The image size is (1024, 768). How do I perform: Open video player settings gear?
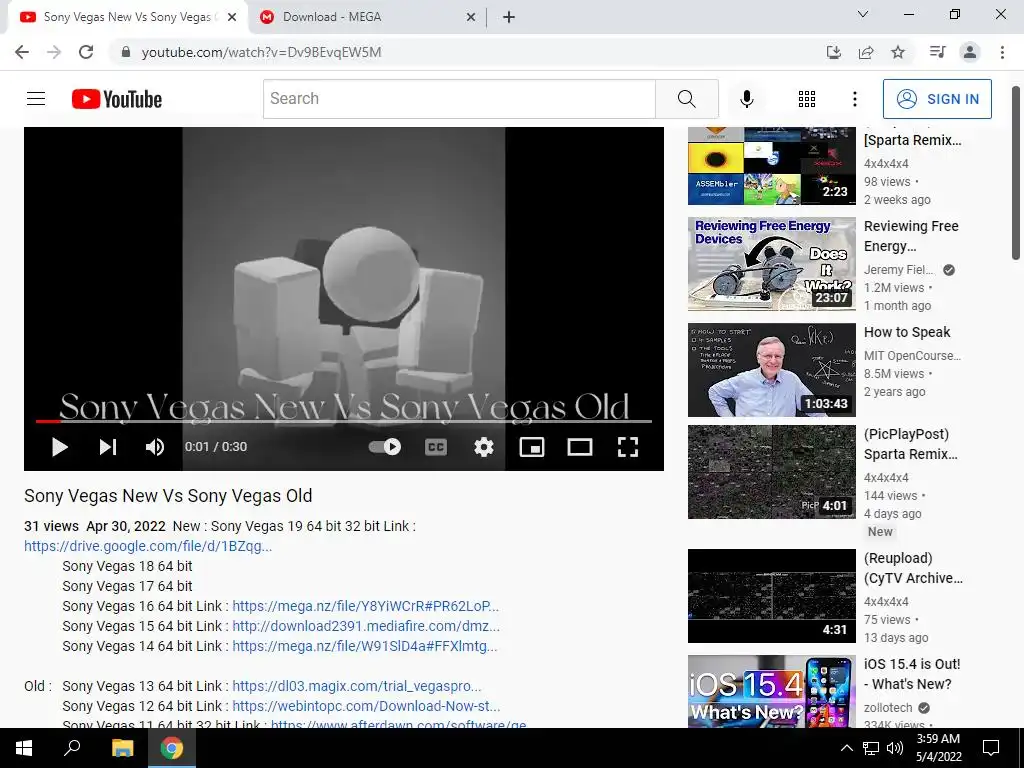tap(483, 447)
